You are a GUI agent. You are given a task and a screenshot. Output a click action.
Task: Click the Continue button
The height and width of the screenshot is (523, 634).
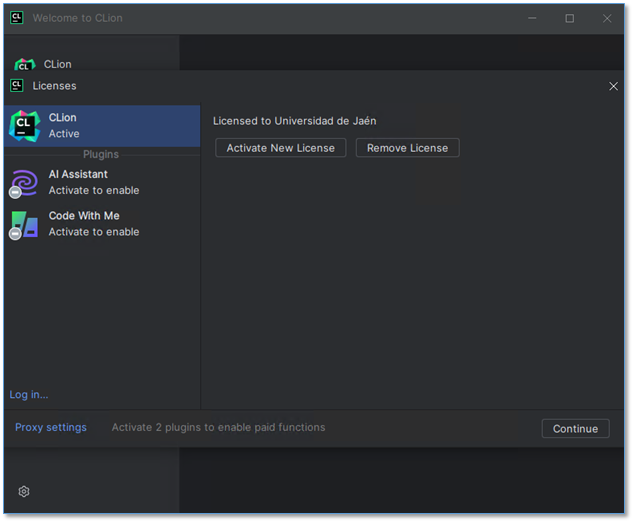point(575,429)
